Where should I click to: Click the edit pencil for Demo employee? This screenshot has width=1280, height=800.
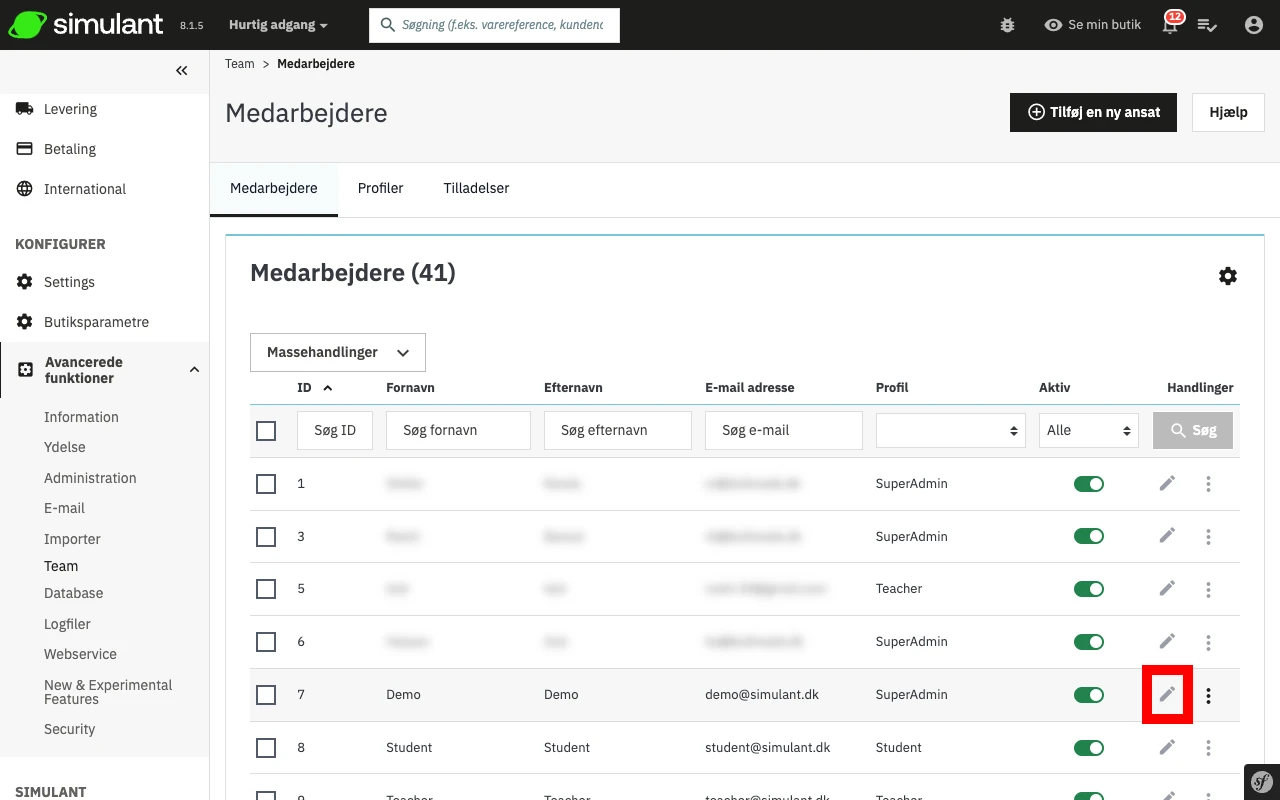(x=1167, y=694)
